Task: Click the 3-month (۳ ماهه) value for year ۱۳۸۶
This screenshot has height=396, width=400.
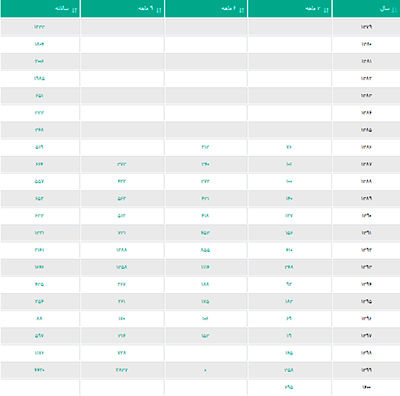Action: point(289,147)
